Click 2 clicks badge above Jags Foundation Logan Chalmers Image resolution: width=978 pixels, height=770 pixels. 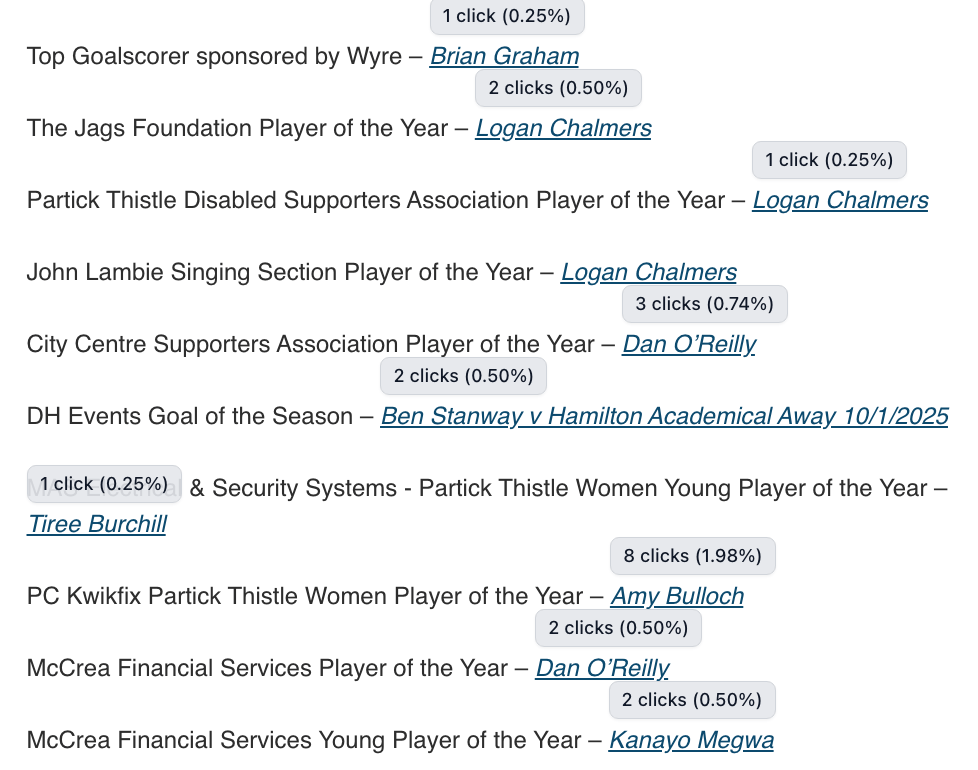pos(558,88)
